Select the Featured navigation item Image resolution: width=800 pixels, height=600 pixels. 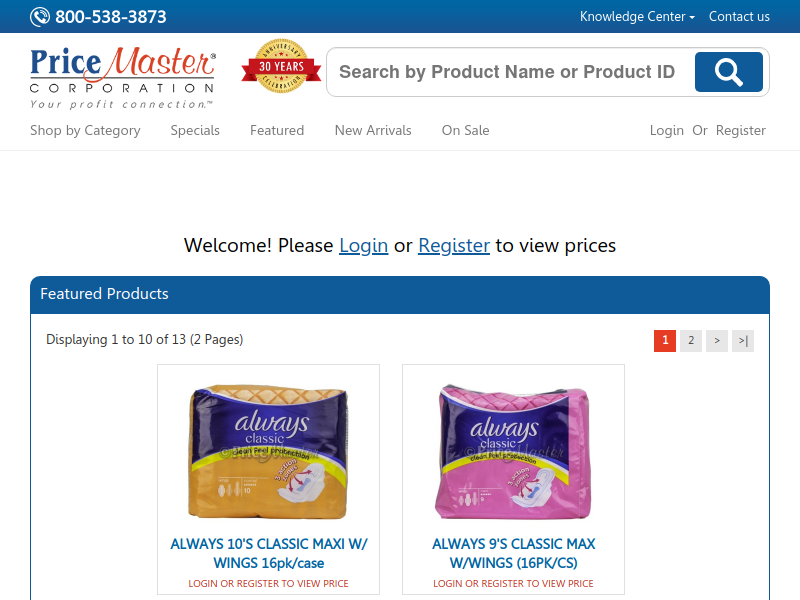tap(277, 131)
